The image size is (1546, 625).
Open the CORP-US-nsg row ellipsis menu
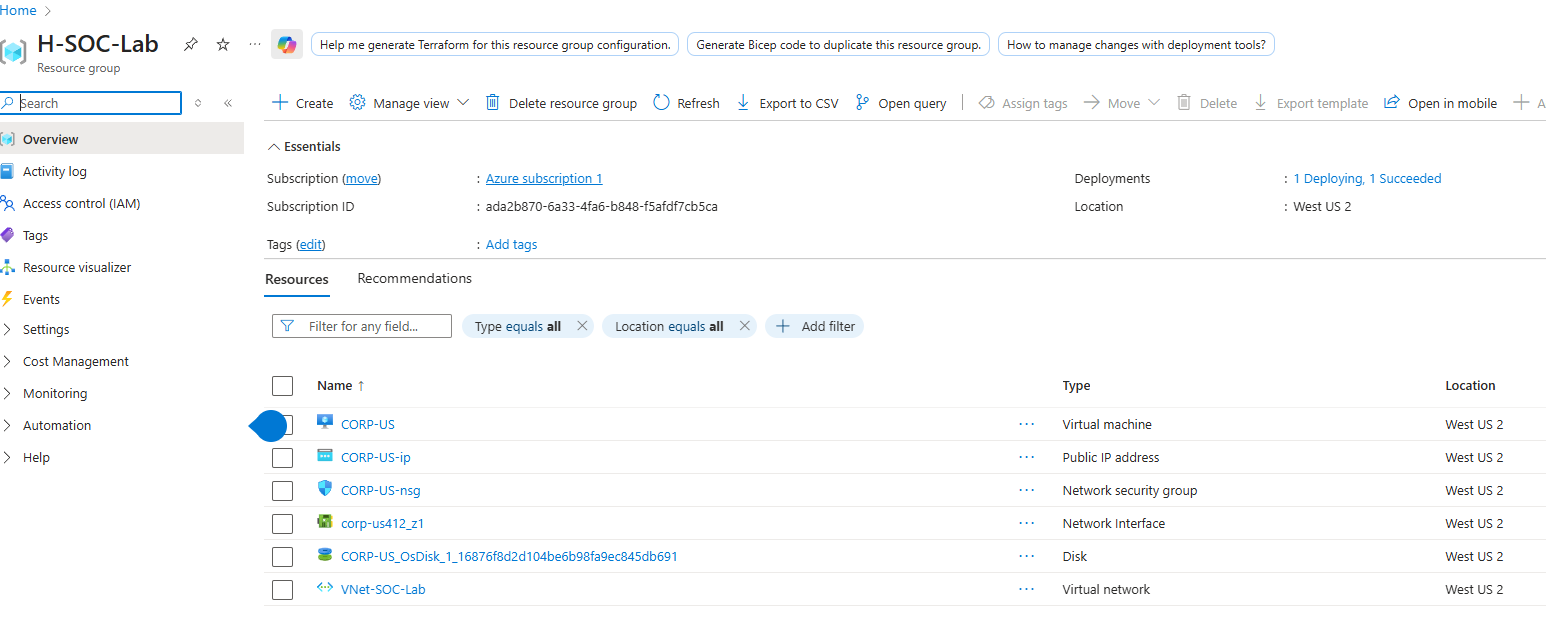pos(1026,490)
